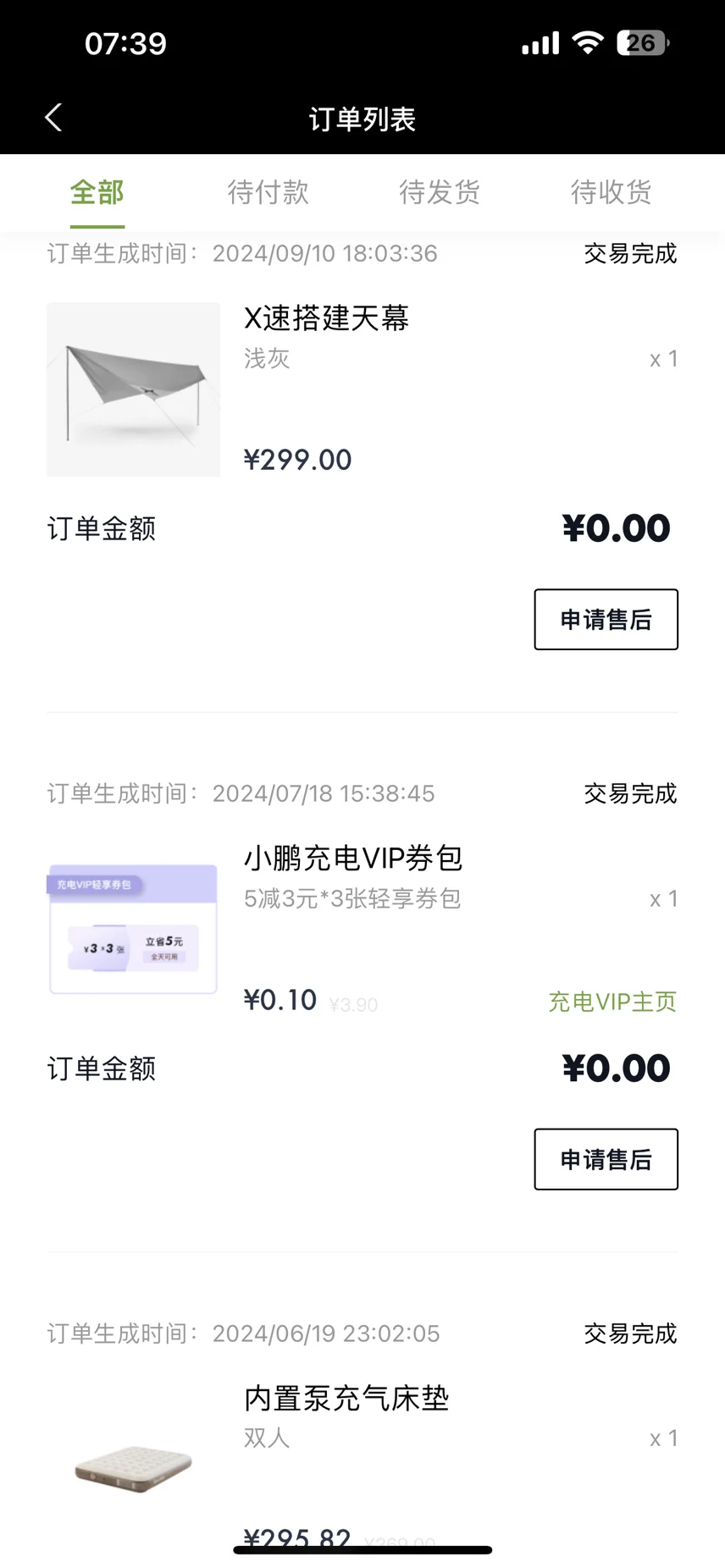This screenshot has width=725, height=1568.
Task: Select the 待收货 tab
Action: tap(611, 193)
